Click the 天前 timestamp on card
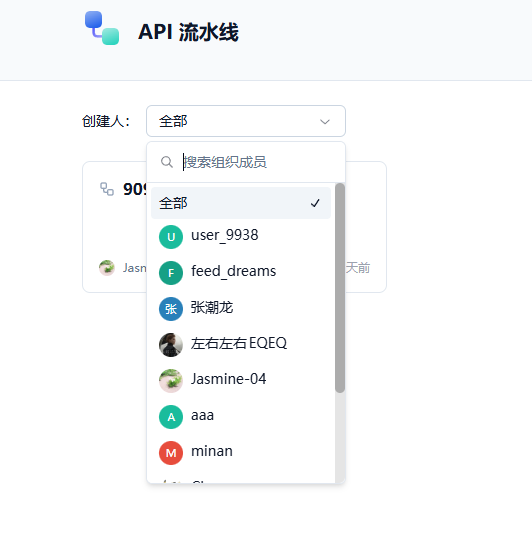The image size is (532, 550). pyautogui.click(x=358, y=268)
